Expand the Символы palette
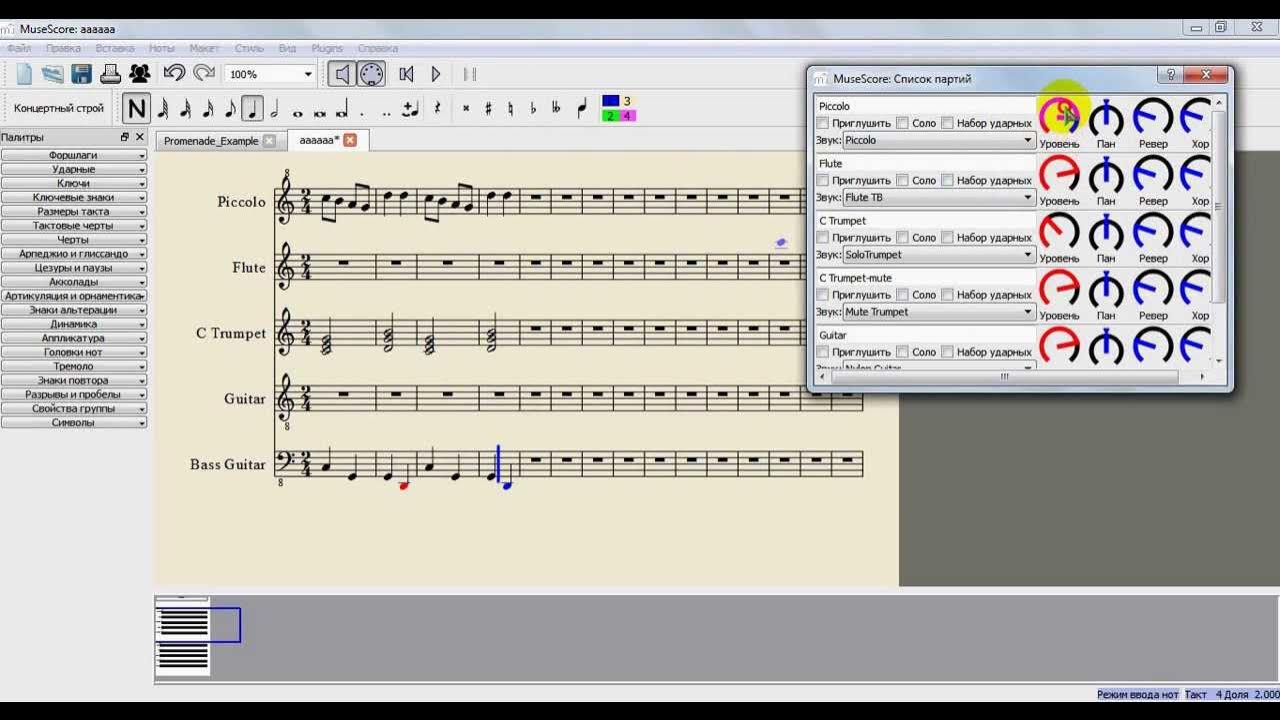 point(74,422)
